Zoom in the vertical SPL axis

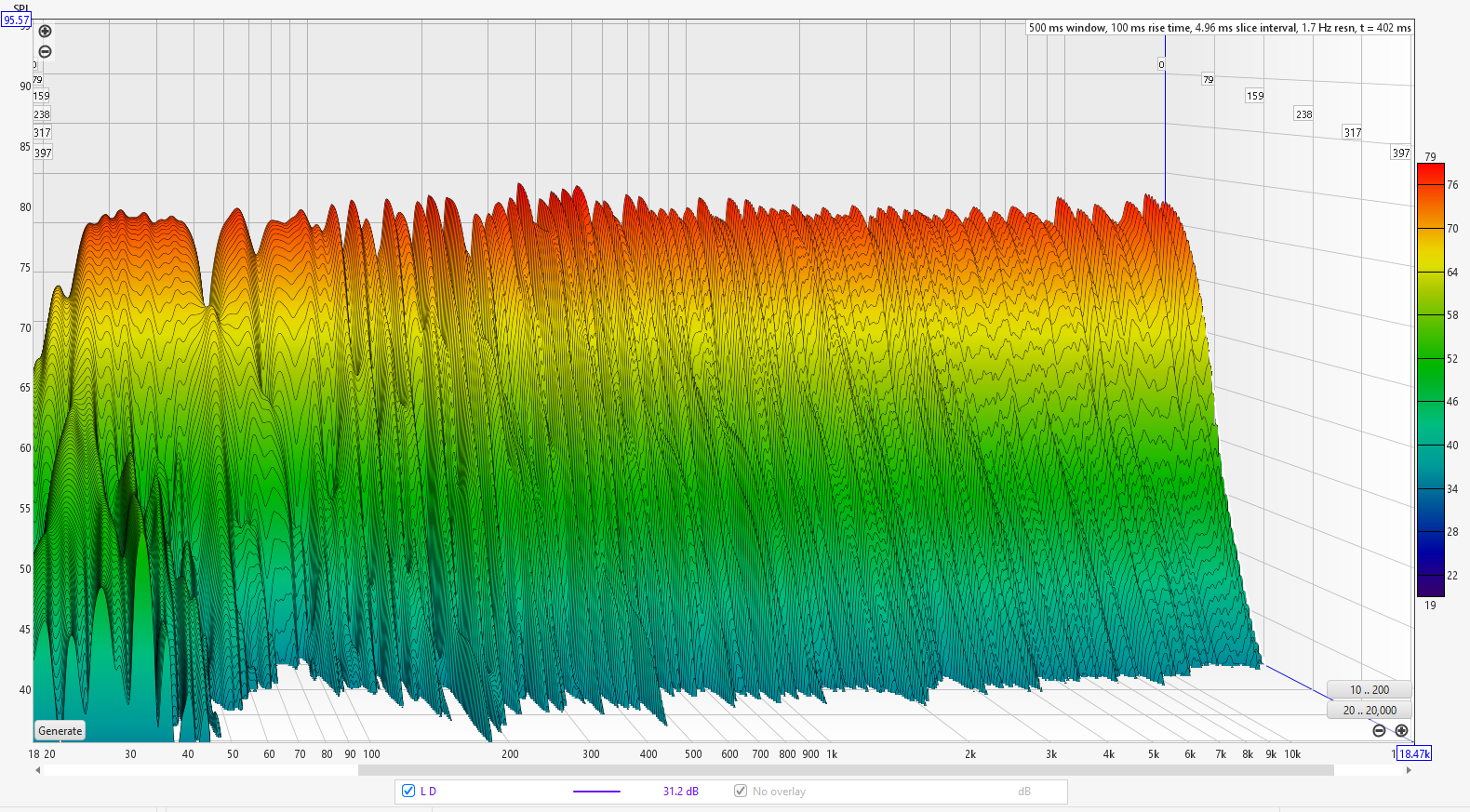pyautogui.click(x=45, y=32)
